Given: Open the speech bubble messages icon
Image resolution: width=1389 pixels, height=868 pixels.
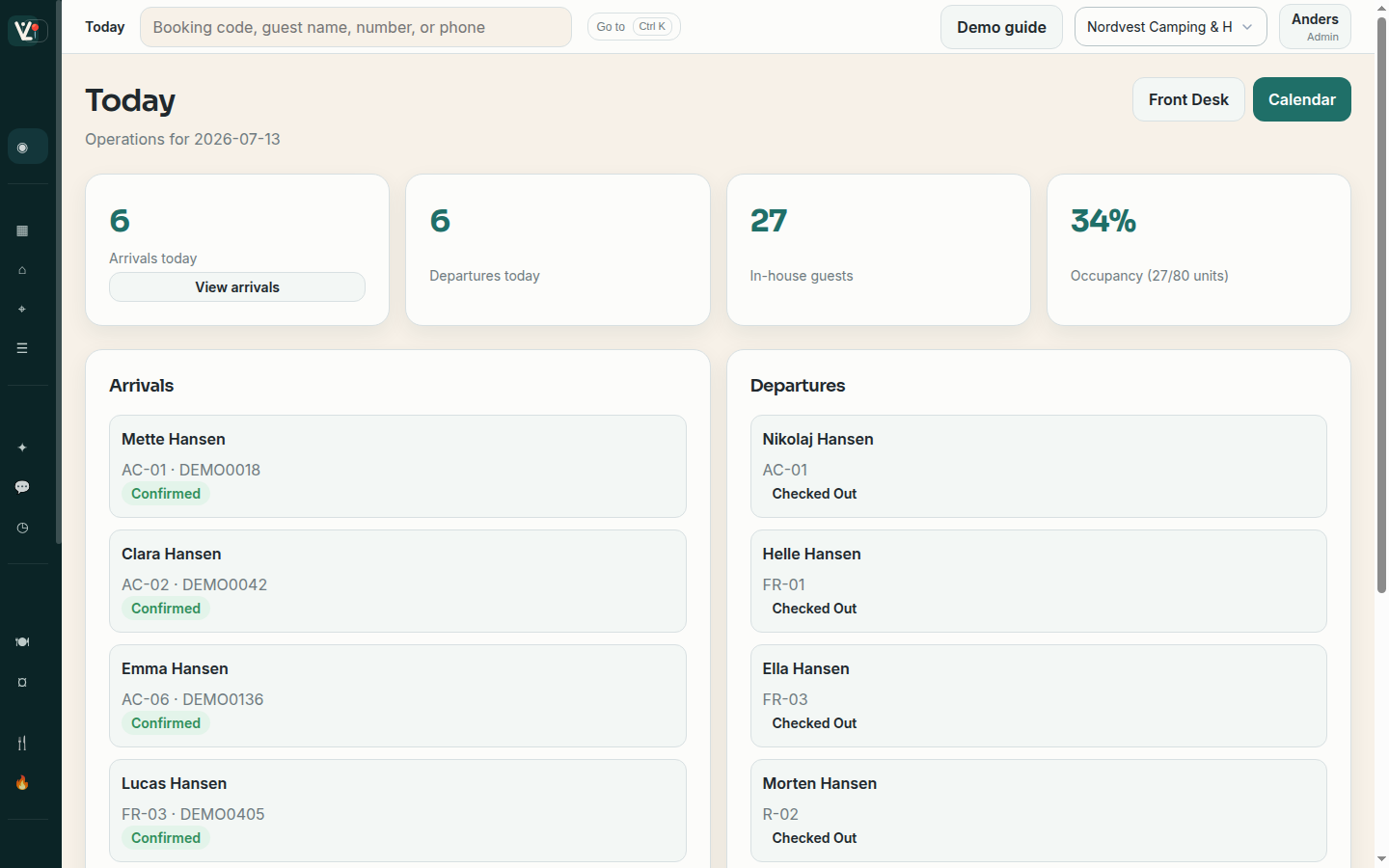Looking at the screenshot, I should 22,487.
